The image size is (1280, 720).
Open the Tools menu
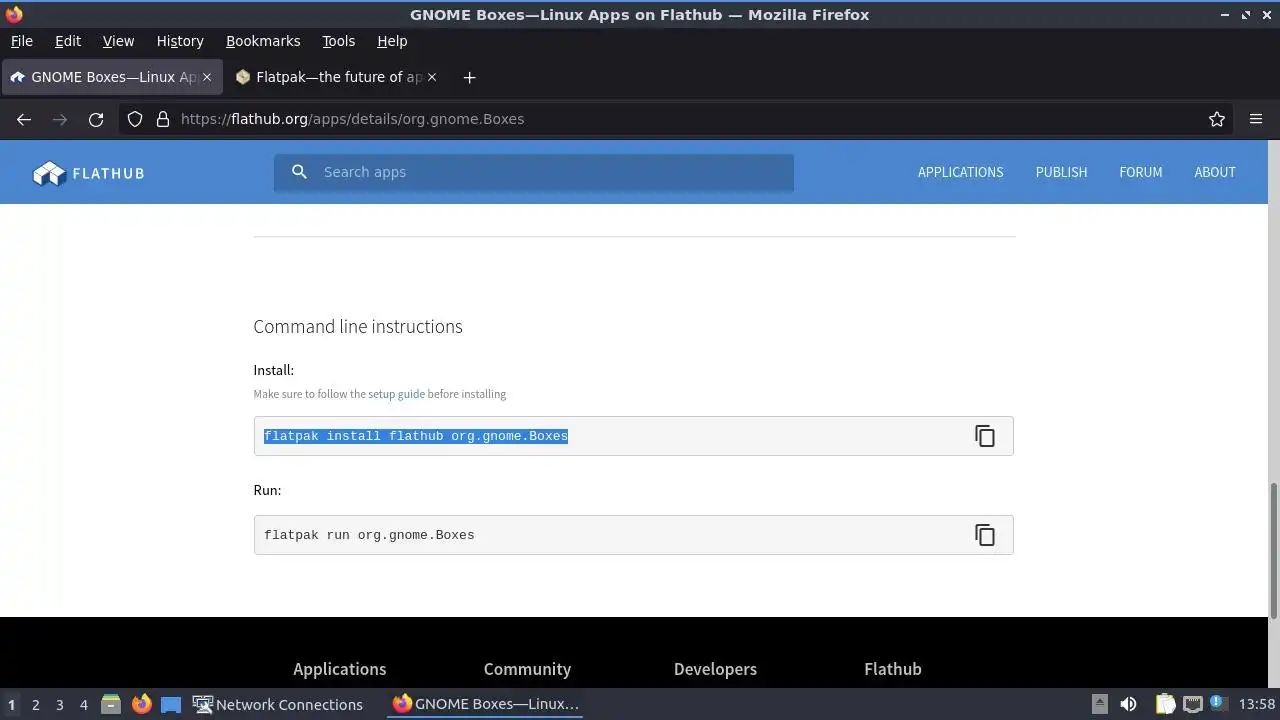[338, 41]
